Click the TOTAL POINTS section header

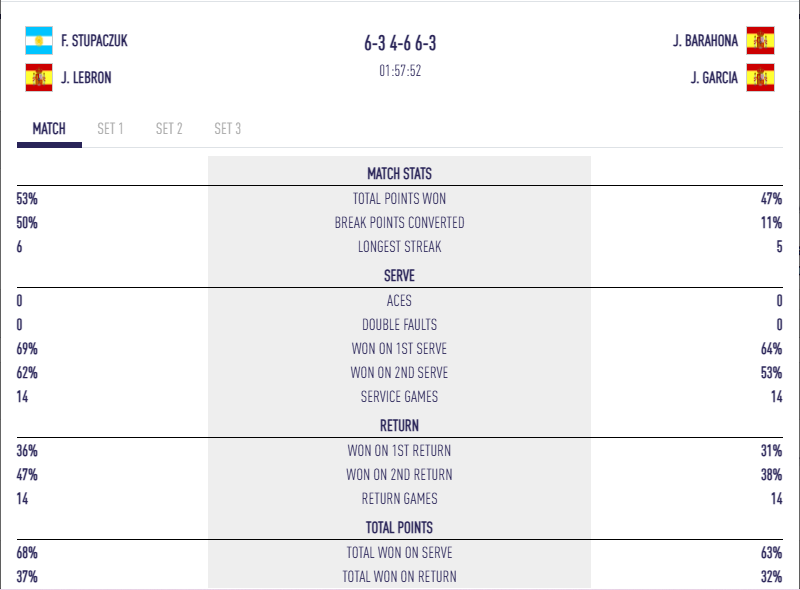399,527
